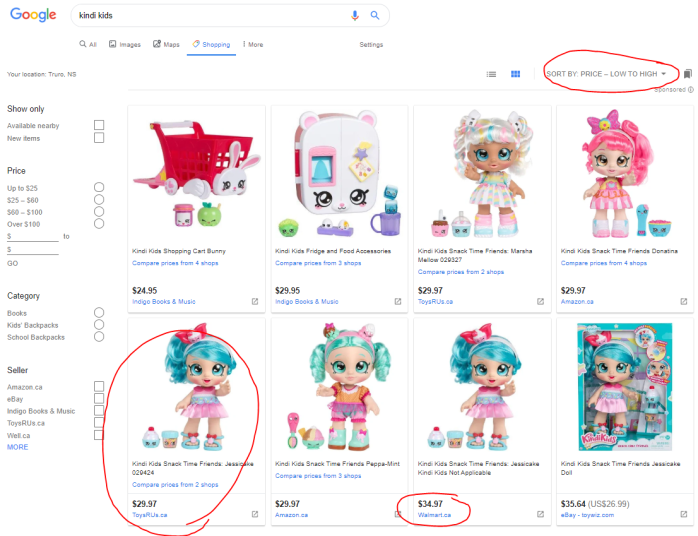
Task: Expand the More search categories menu
Action: click(252, 44)
